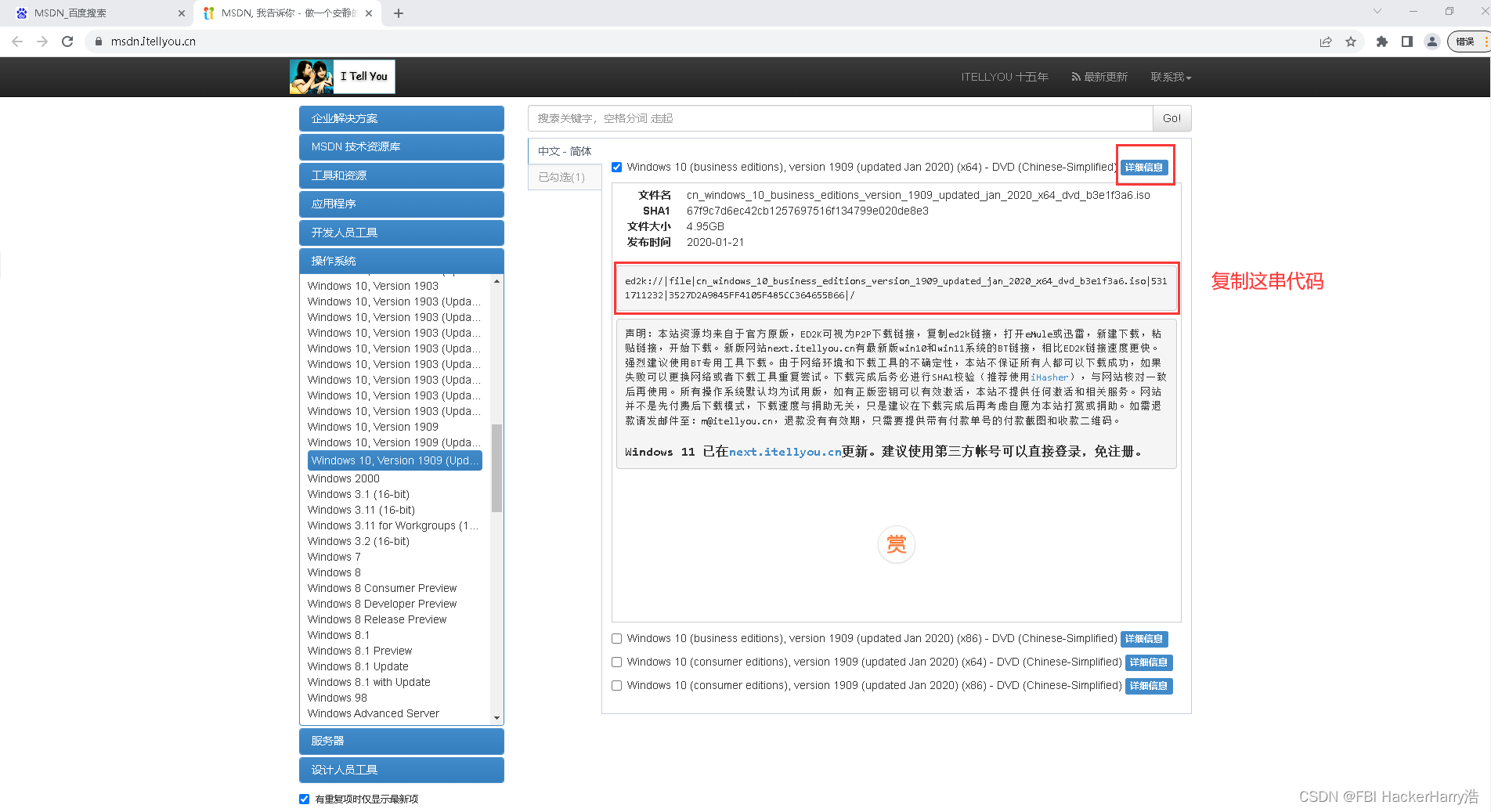Close the MSDN, 我告诉你 tab
1491x812 pixels.
tap(369, 13)
